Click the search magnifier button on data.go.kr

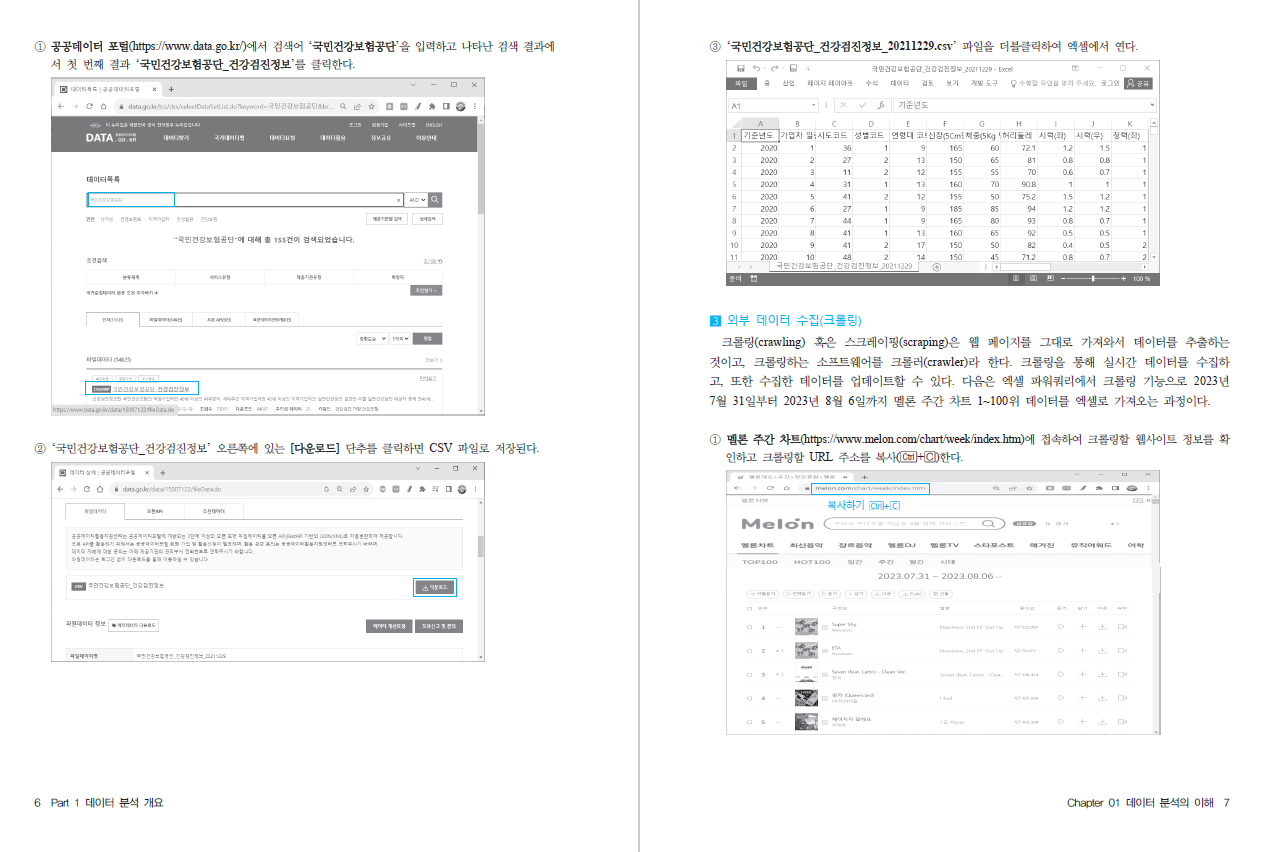pos(435,199)
